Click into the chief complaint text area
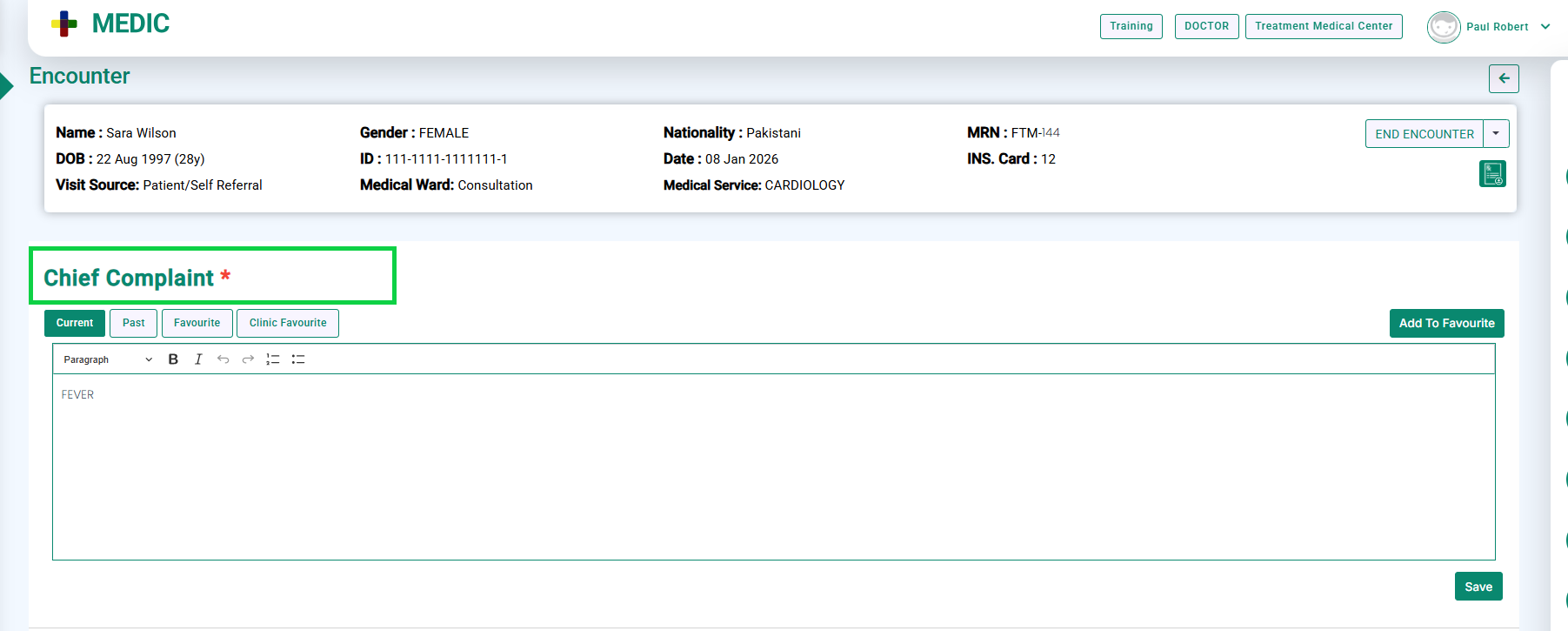Screen dimensions: 1568x631 773,467
